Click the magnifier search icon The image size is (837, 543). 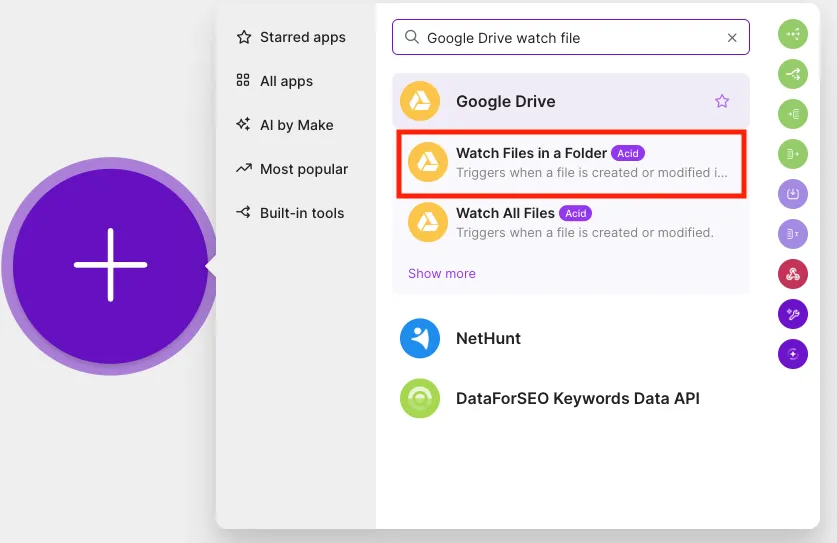point(412,37)
